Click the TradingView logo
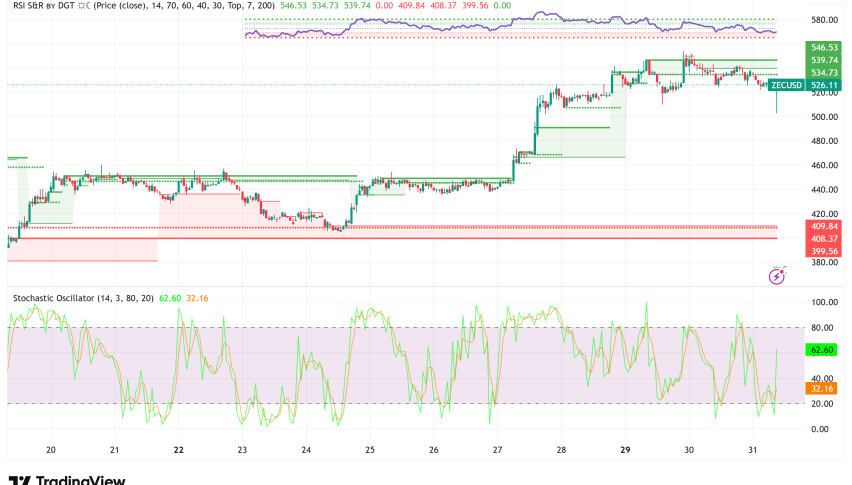The height and width of the screenshot is (485, 852). (66, 479)
